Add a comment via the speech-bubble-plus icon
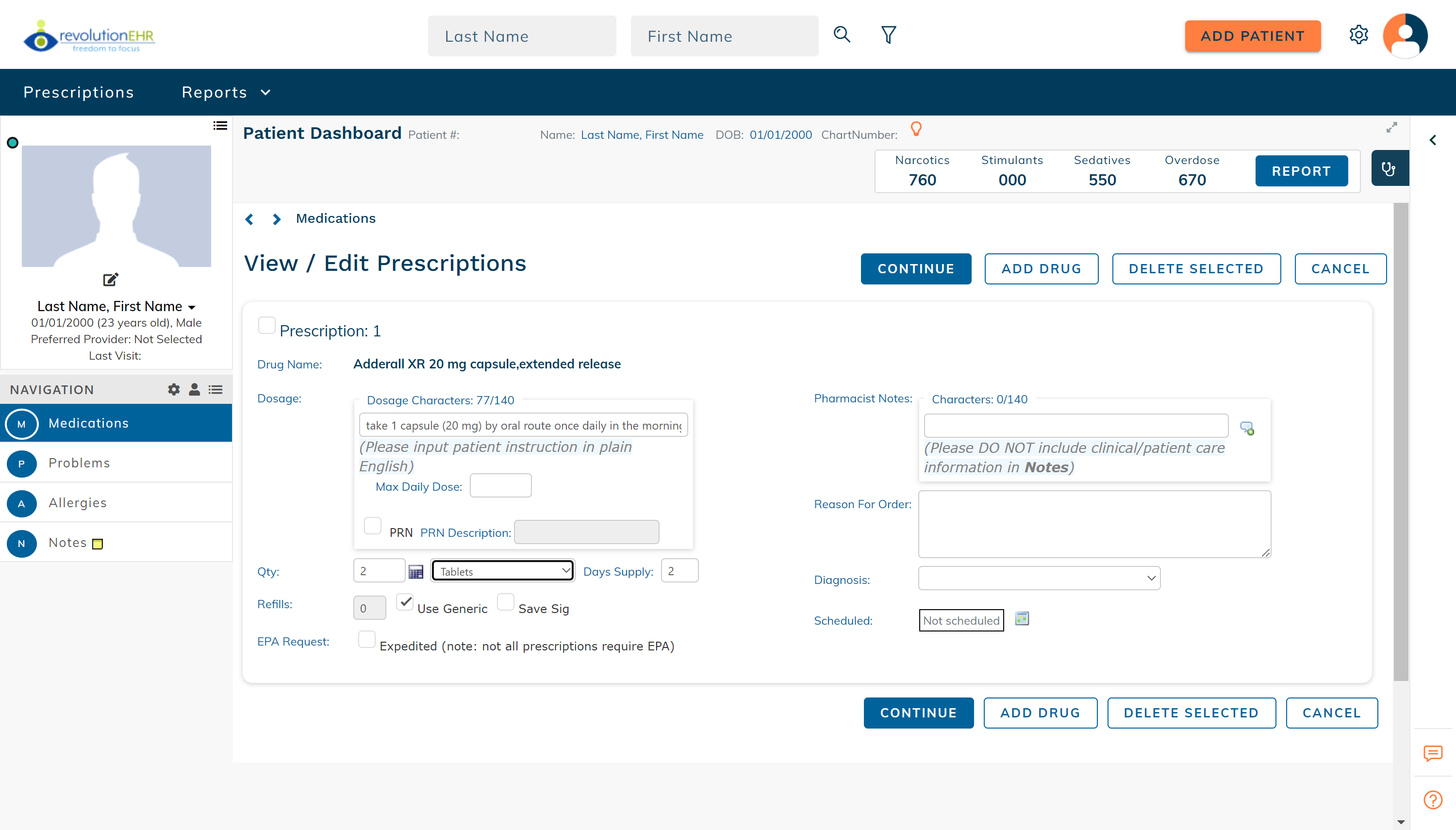This screenshot has width=1456, height=830. tap(1247, 428)
